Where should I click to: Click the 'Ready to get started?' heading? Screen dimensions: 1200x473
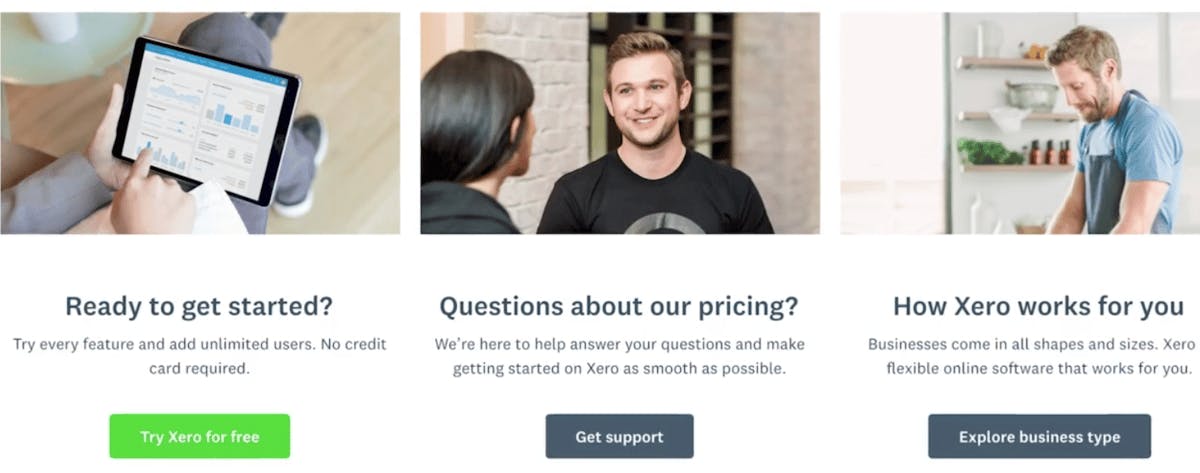199,305
